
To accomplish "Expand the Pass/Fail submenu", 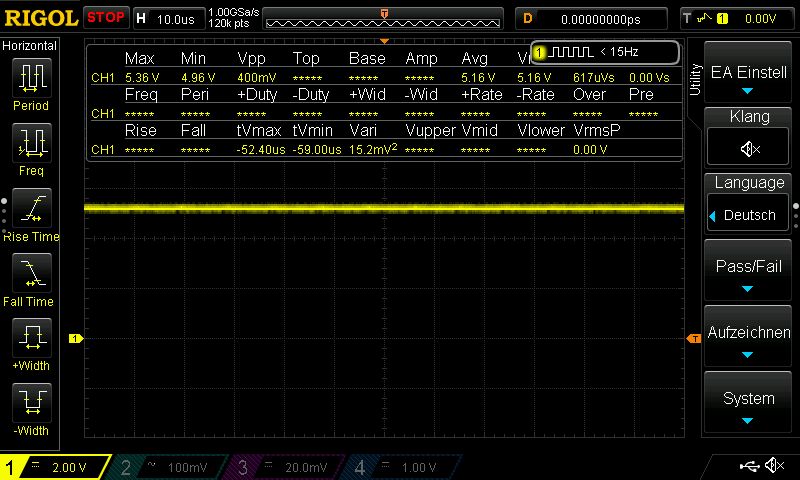I will pyautogui.click(x=749, y=274).
